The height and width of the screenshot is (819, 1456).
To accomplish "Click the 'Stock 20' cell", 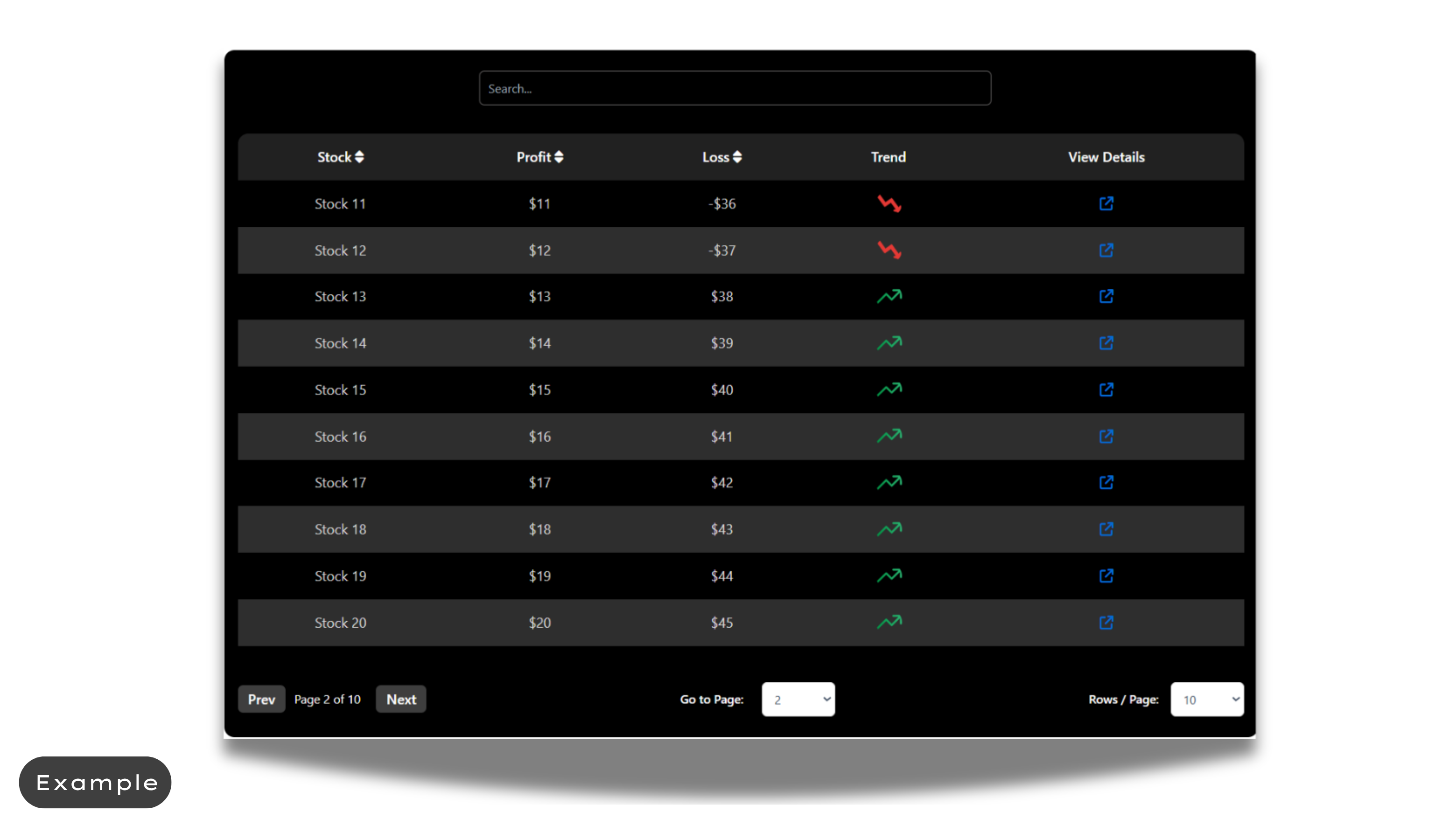I will pyautogui.click(x=340, y=623).
